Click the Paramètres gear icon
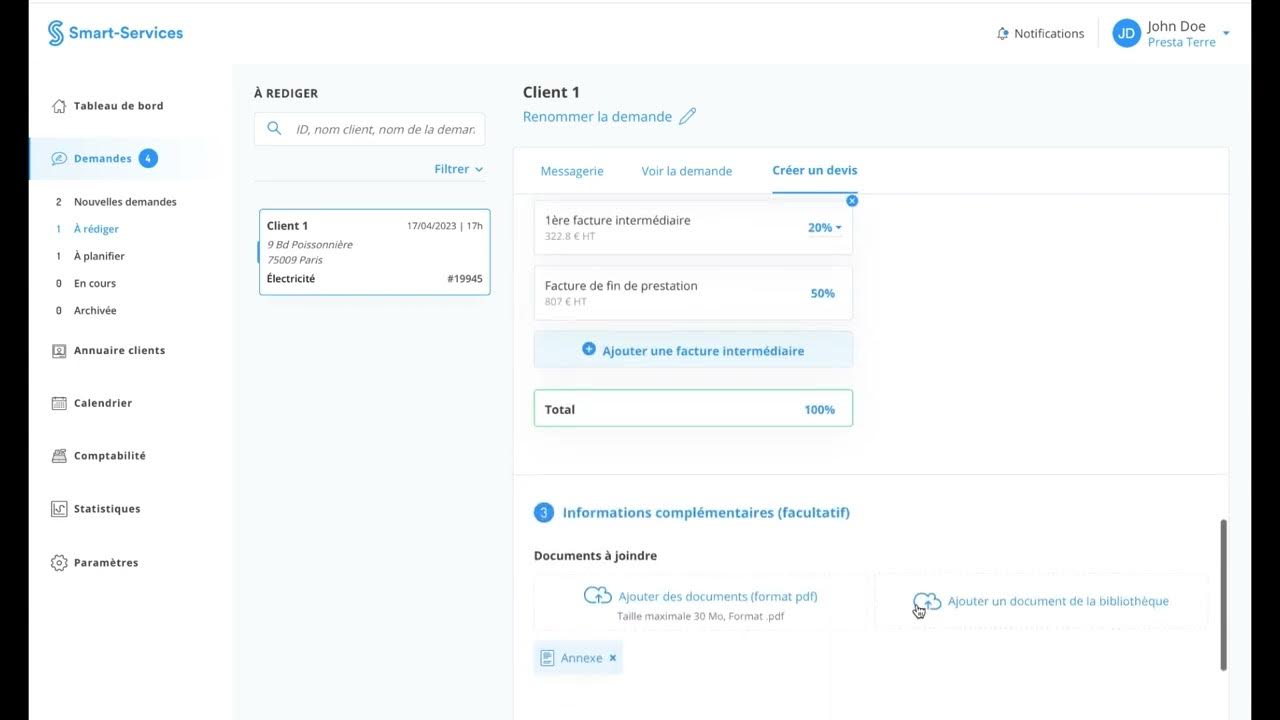Viewport: 1280px width, 720px height. [59, 563]
